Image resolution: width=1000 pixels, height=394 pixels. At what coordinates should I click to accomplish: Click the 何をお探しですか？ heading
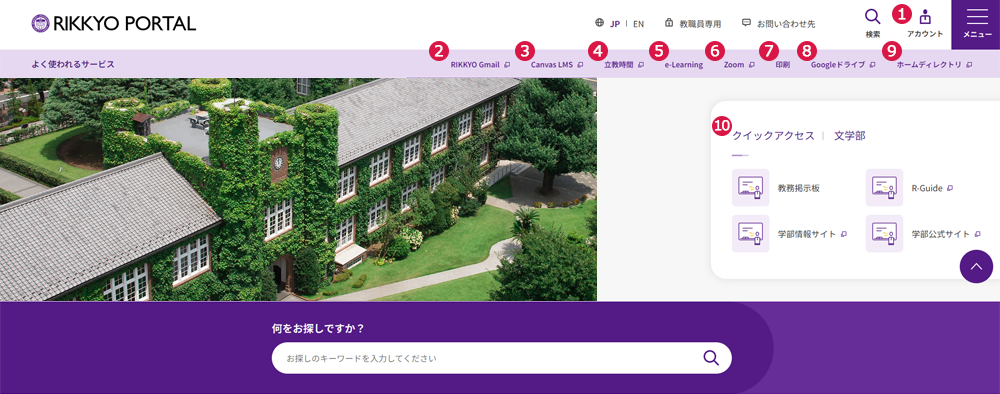tap(318, 329)
